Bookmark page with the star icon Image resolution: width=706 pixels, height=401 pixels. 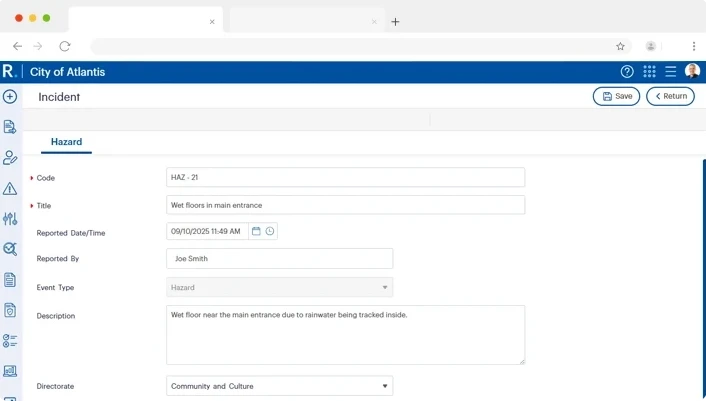(x=620, y=46)
